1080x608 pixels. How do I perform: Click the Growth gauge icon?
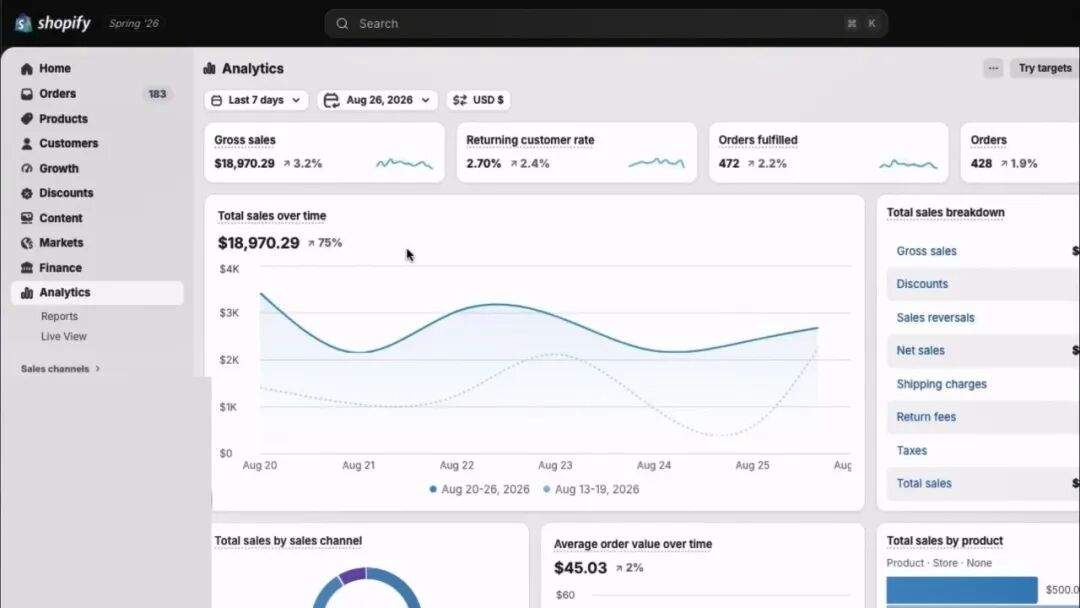[27, 169]
